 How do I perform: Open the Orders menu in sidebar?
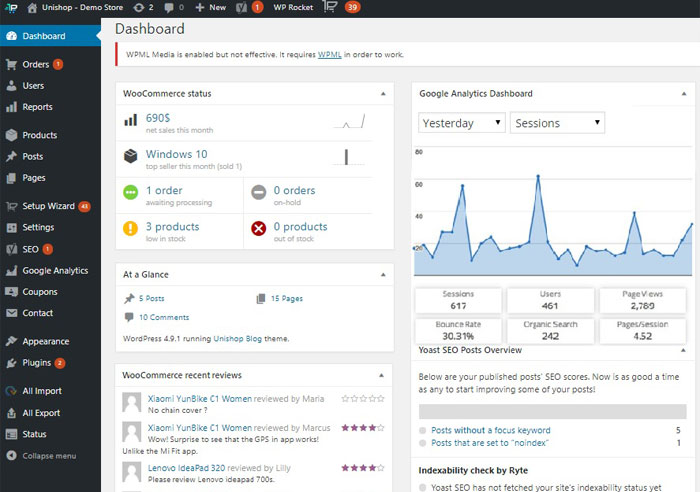[36, 65]
